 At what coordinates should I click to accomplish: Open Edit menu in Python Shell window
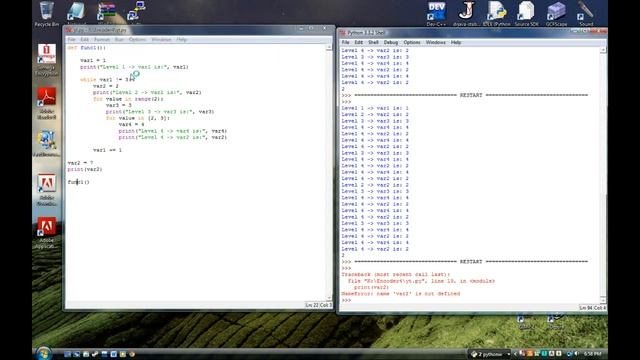358,42
